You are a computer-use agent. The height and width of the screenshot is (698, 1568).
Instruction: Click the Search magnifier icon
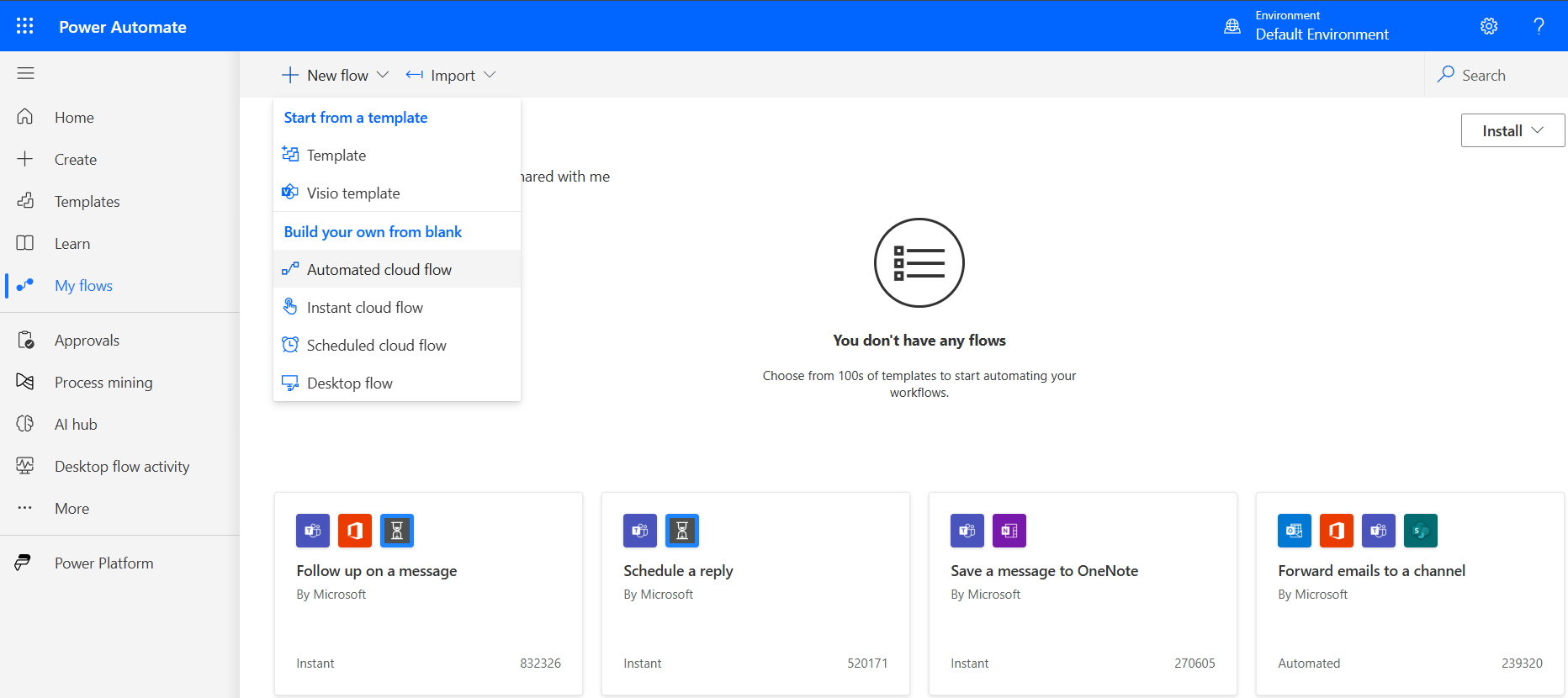[x=1446, y=74]
